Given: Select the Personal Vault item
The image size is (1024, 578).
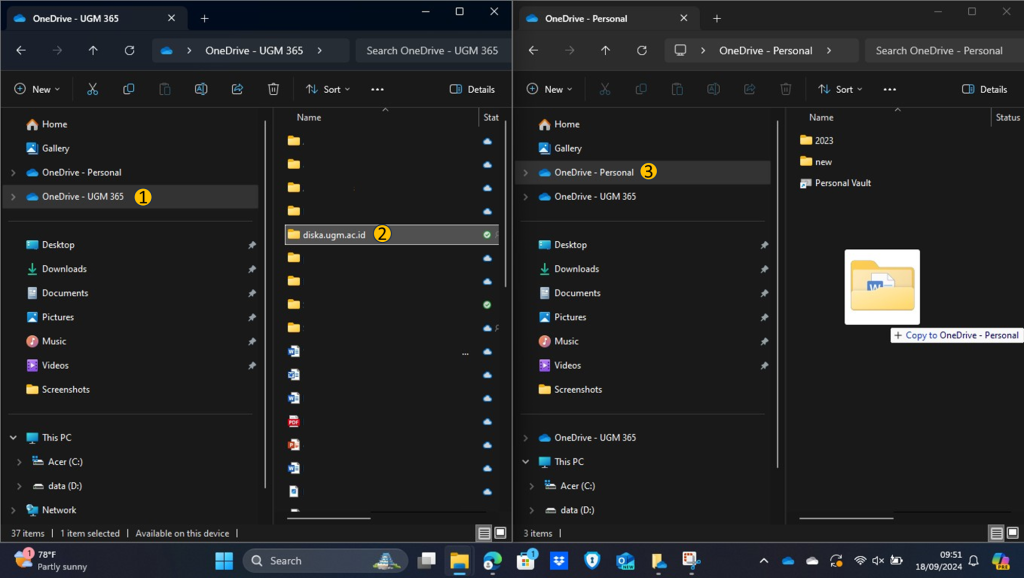Looking at the screenshot, I should pos(835,183).
